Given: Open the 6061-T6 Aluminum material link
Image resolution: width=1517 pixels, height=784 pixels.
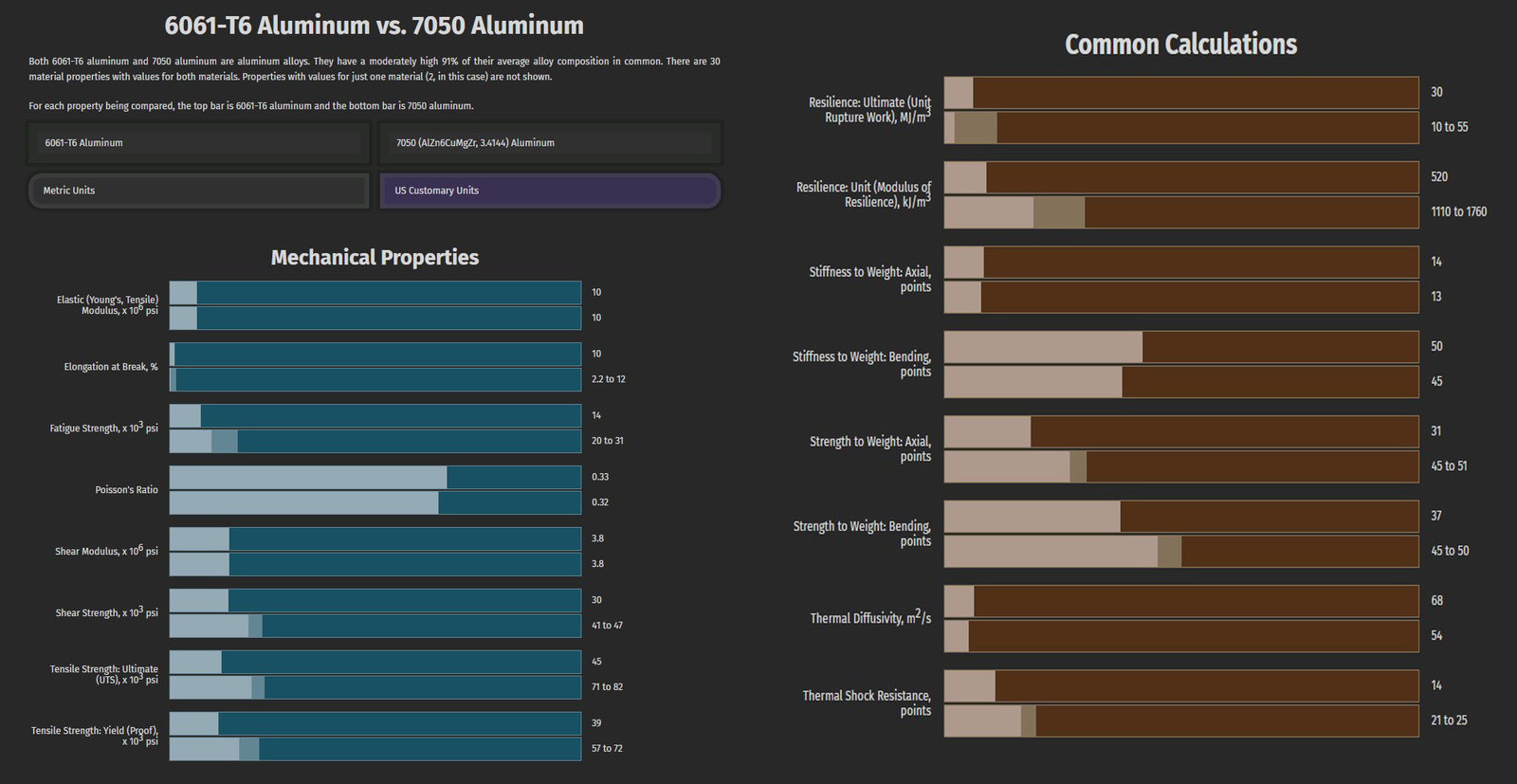Looking at the screenshot, I should 198,143.
